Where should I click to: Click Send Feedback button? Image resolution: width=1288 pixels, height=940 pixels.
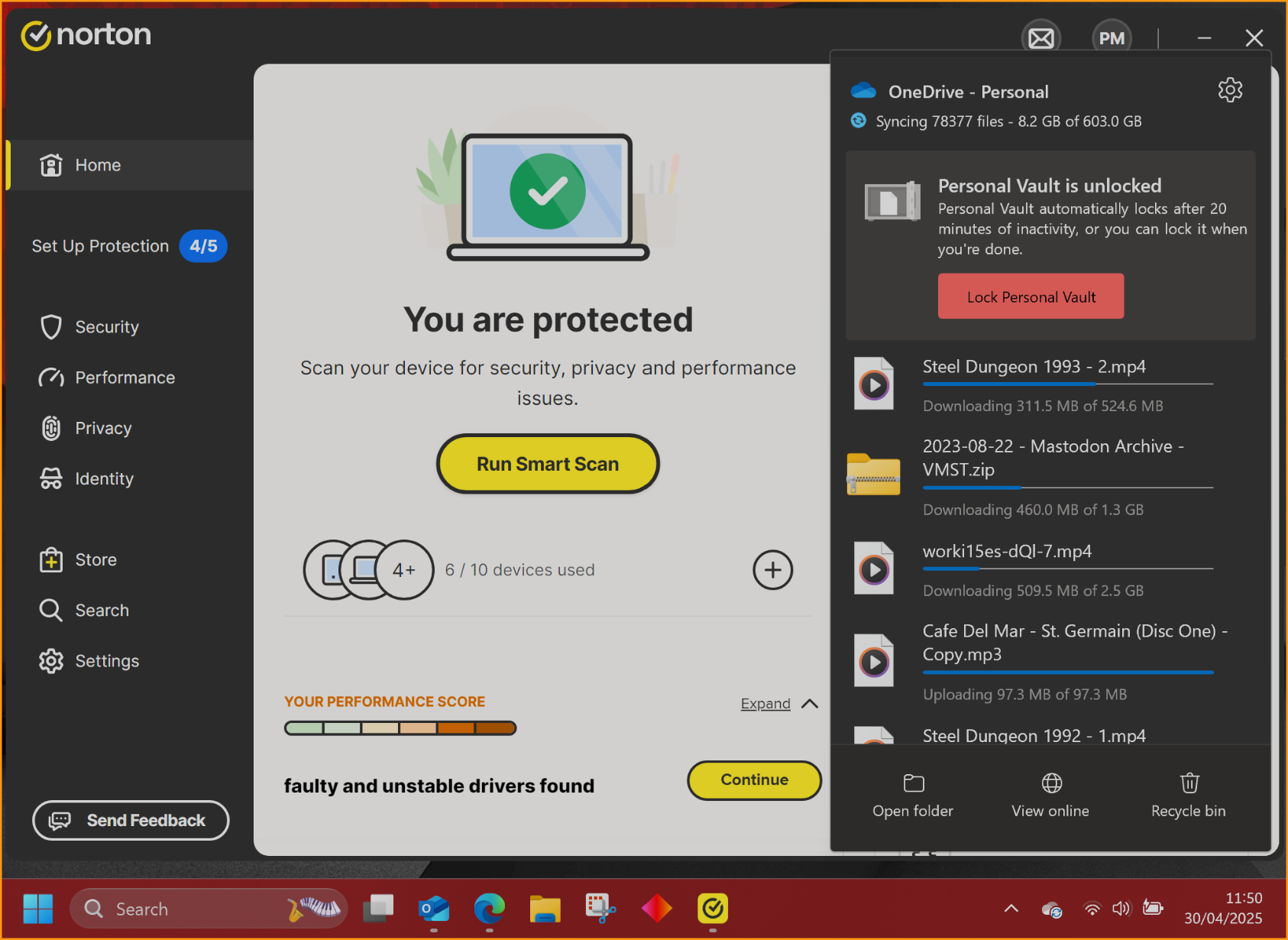pos(131,820)
